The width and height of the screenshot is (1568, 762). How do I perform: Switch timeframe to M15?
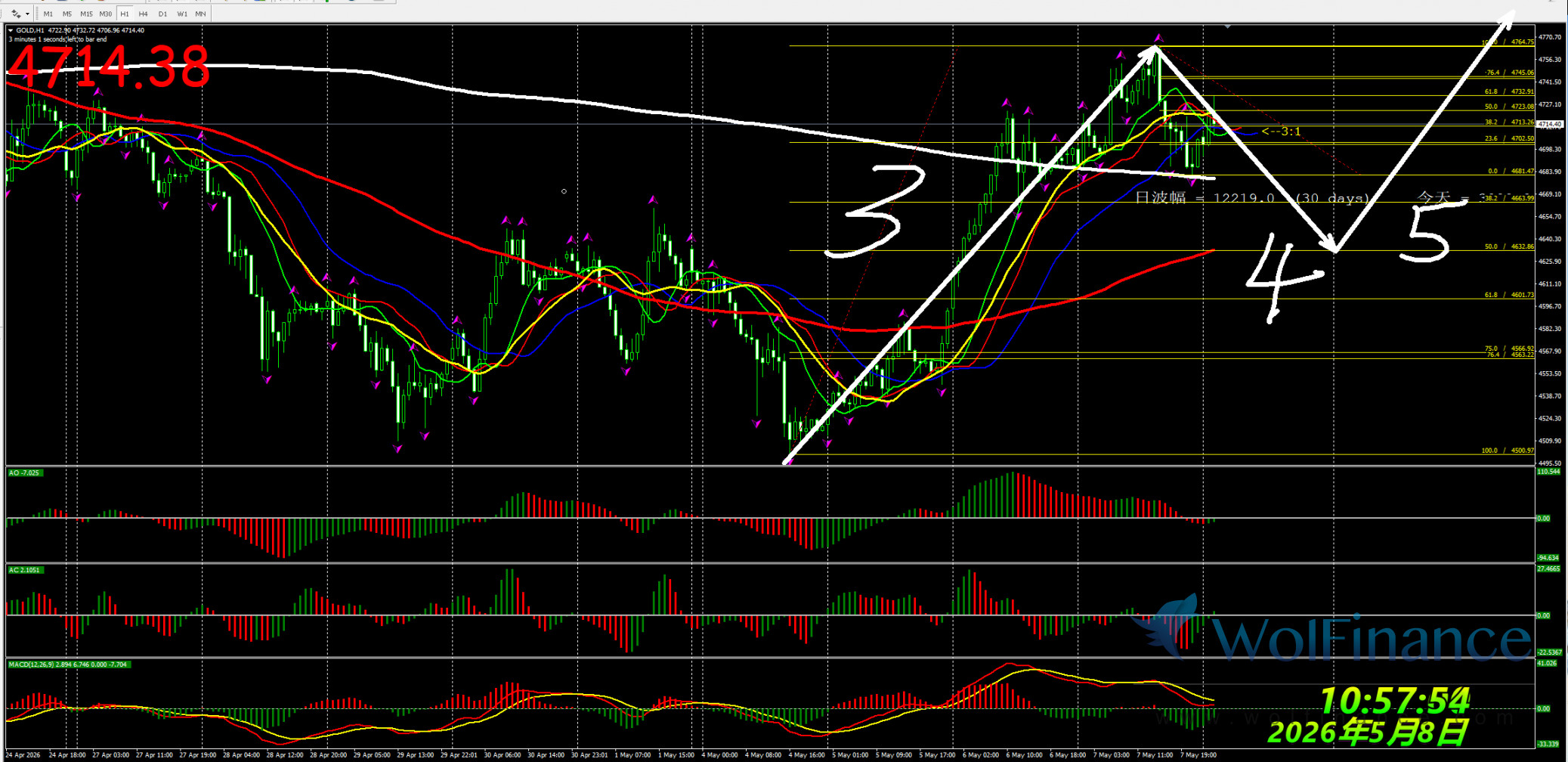pos(86,14)
